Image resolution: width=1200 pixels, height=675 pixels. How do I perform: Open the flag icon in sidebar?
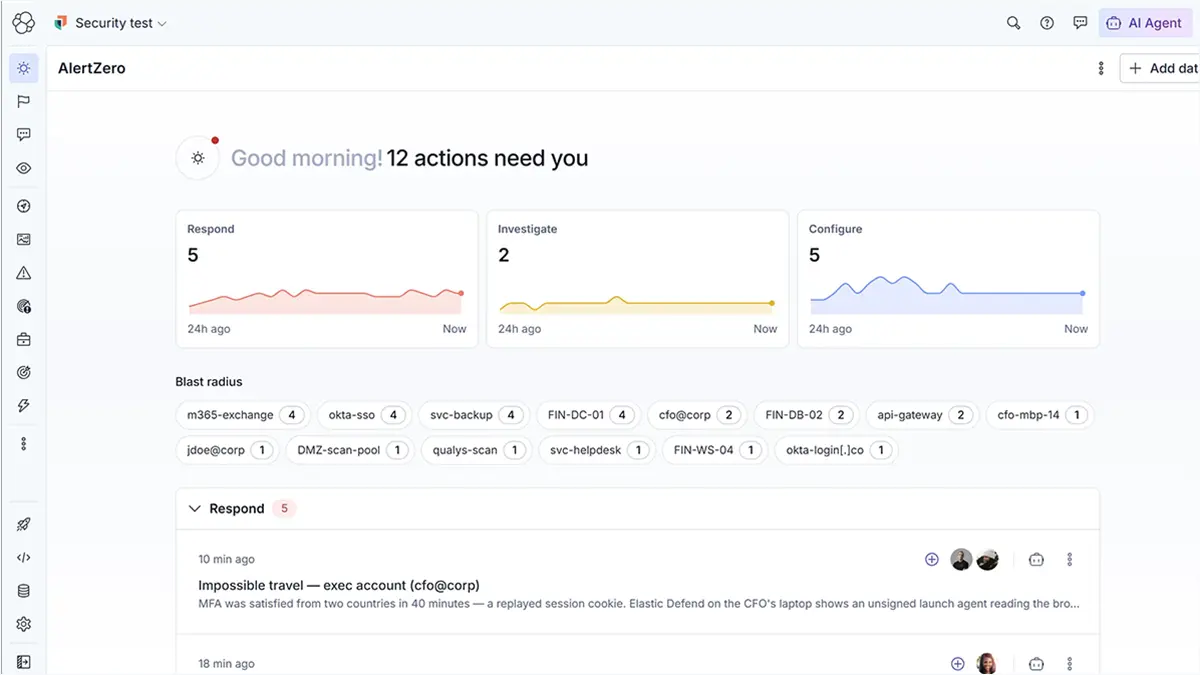click(24, 101)
